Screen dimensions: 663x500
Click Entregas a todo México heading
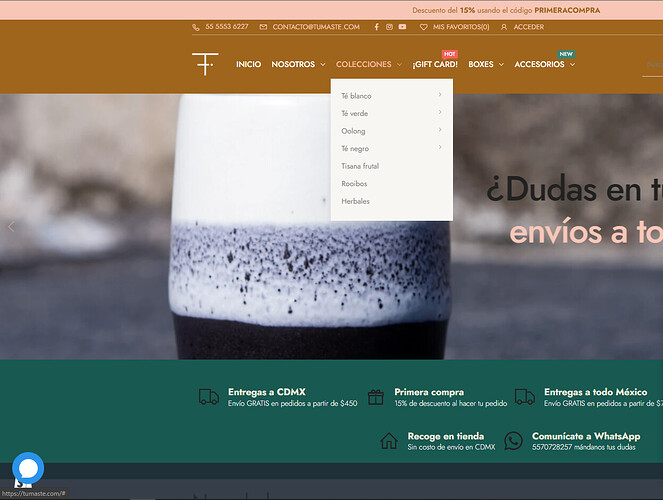pyautogui.click(x=595, y=392)
